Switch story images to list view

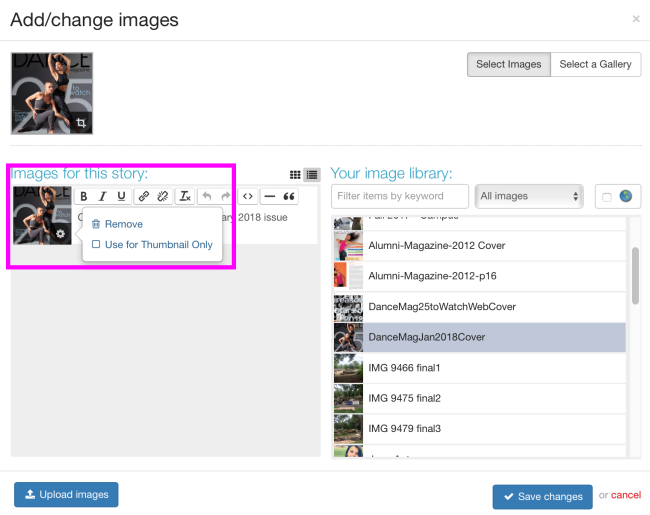[x=312, y=175]
